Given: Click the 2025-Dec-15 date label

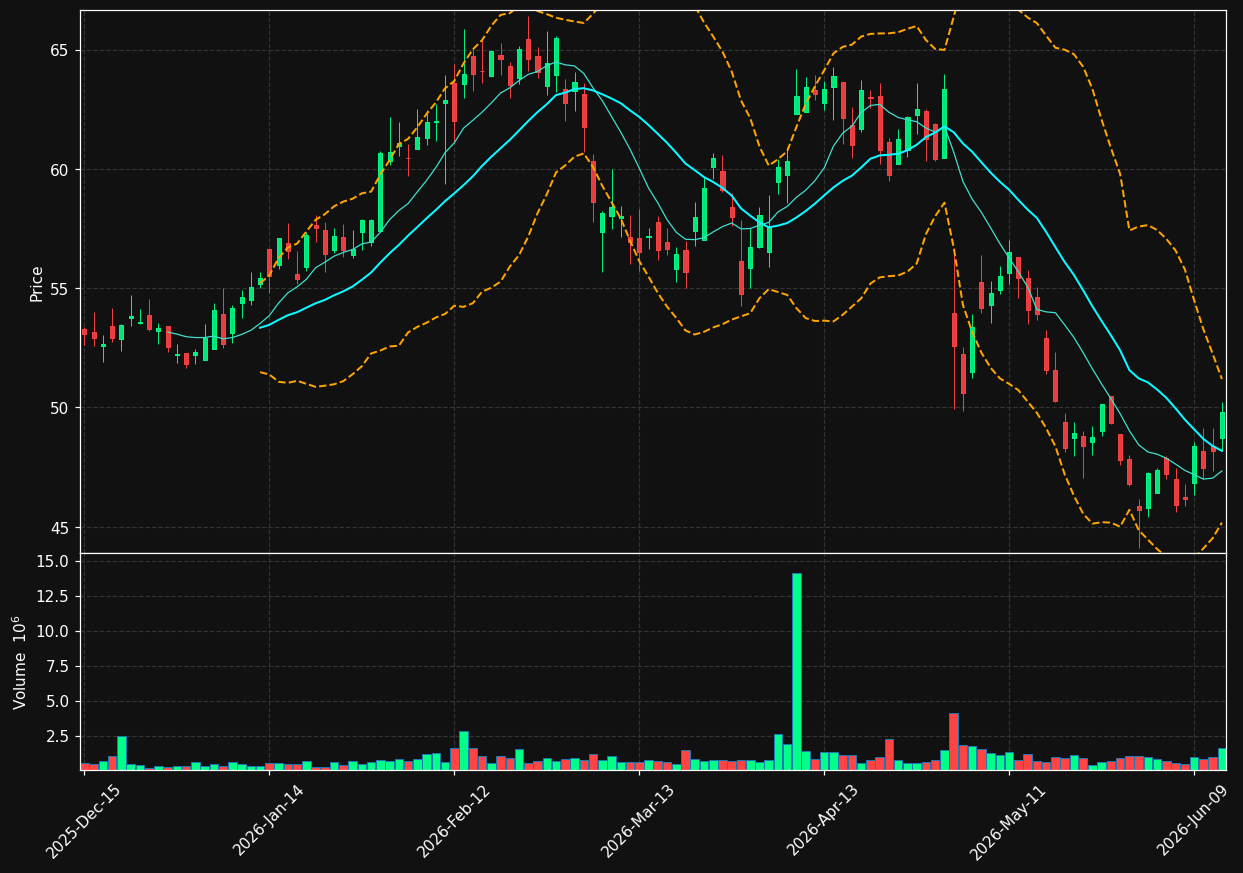Looking at the screenshot, I should [84, 821].
